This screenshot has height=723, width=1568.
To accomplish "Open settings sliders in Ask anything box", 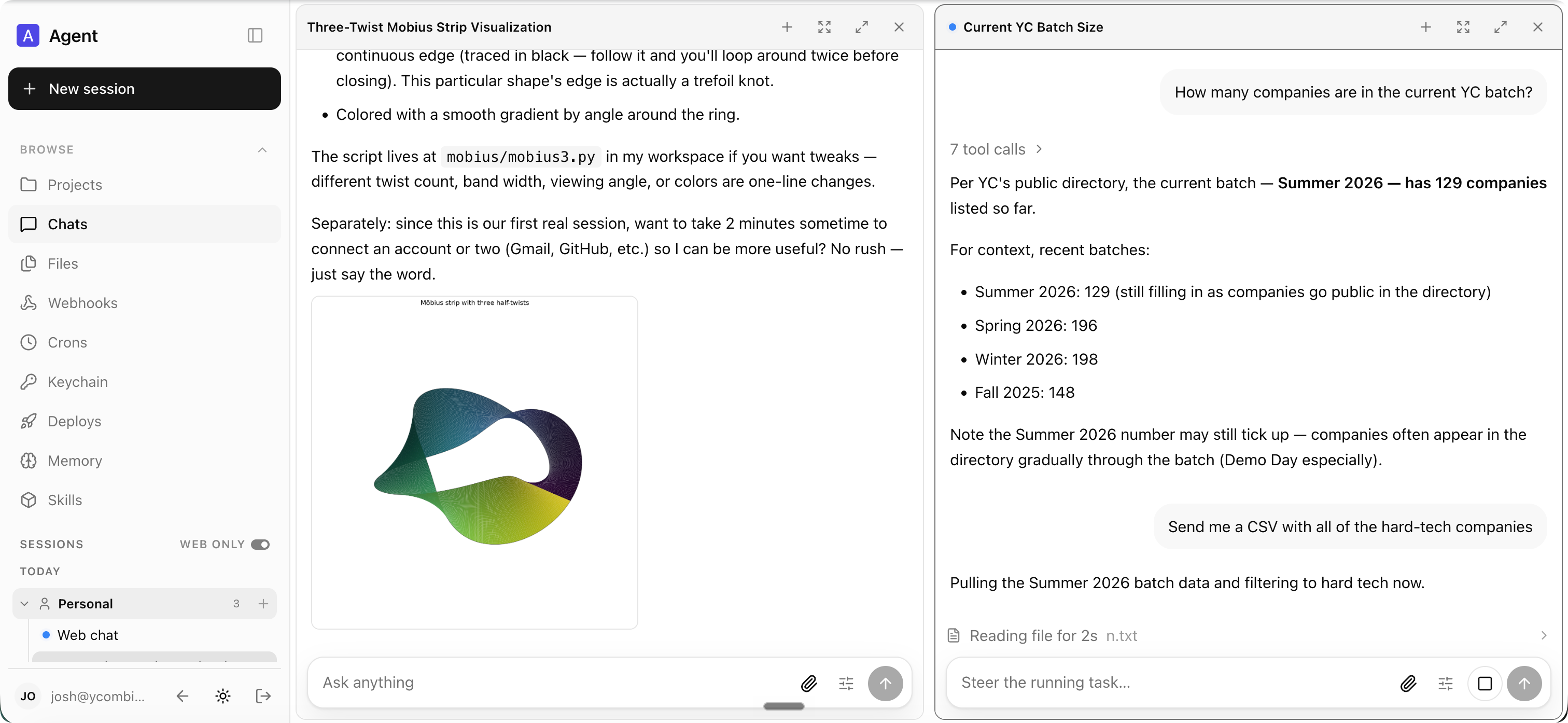I will coord(846,684).
